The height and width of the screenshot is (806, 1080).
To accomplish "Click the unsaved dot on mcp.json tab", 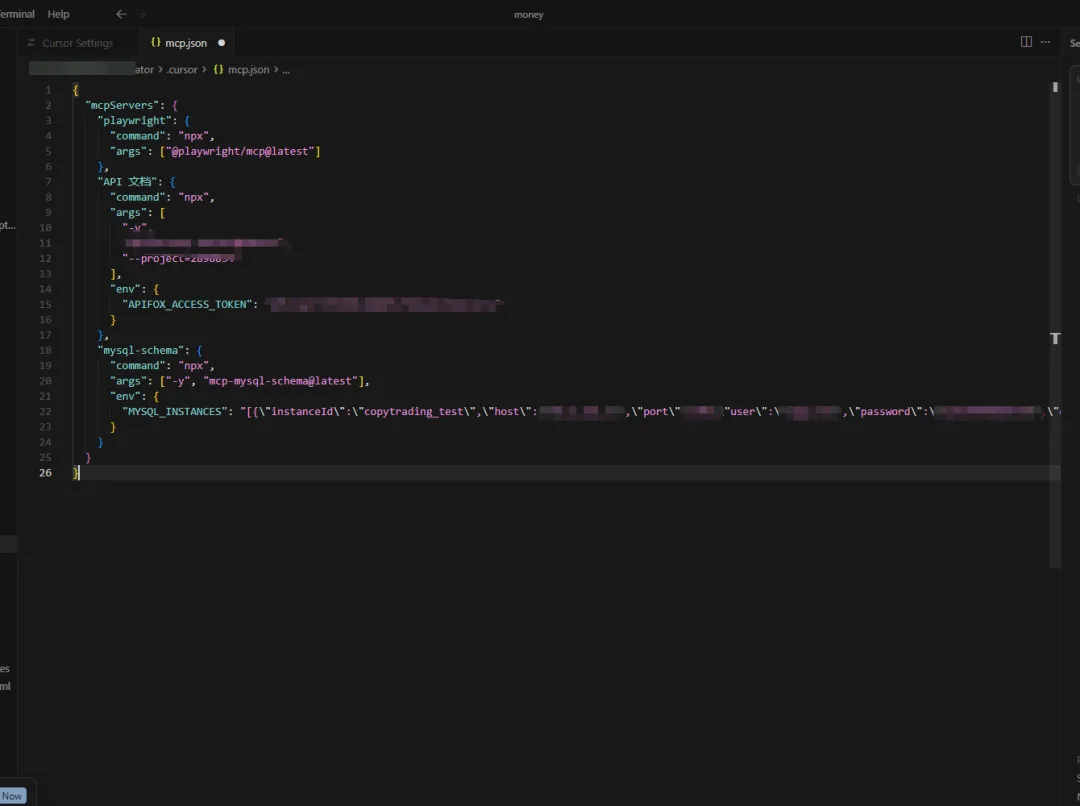I will [x=221, y=43].
